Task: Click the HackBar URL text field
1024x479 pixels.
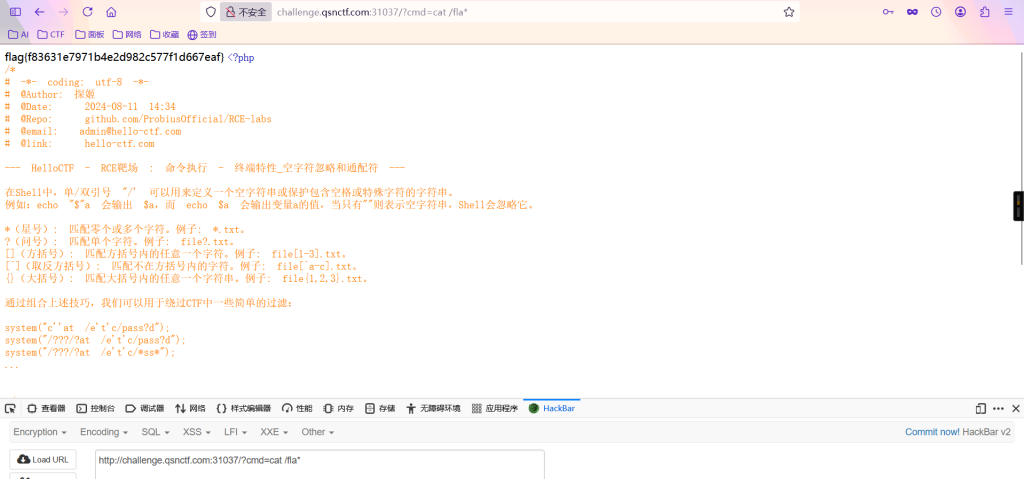Action: [319, 464]
